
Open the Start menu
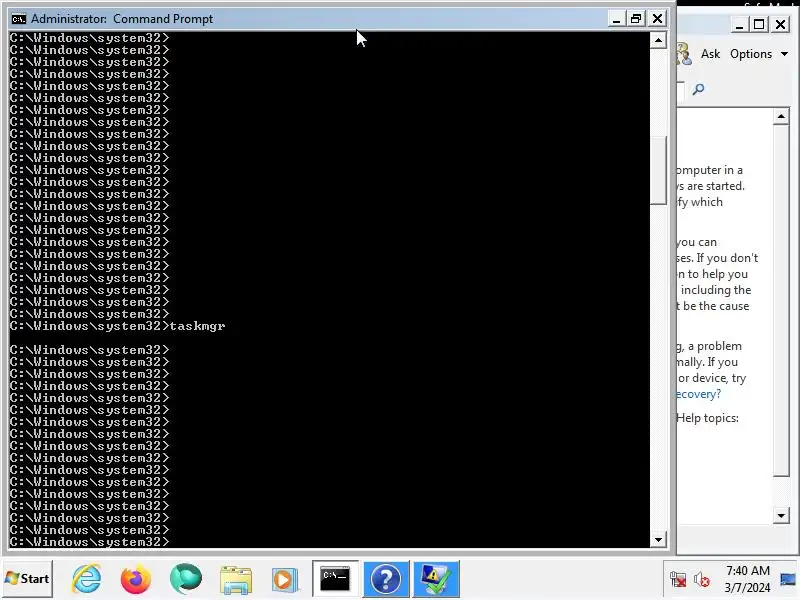tap(27, 579)
